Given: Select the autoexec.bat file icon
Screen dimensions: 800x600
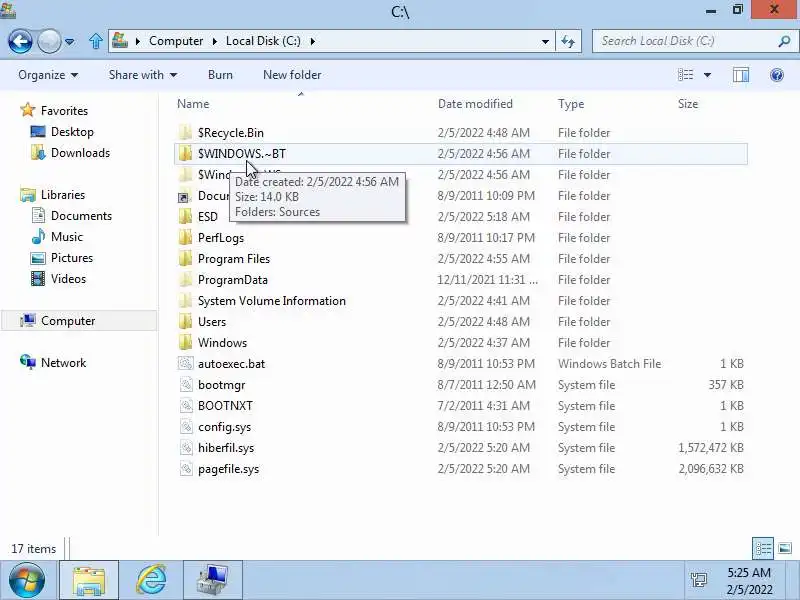Looking at the screenshot, I should 186,364.
